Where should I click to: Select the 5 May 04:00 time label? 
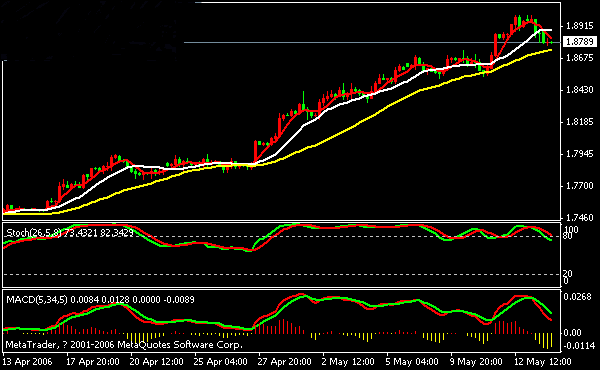(412, 362)
